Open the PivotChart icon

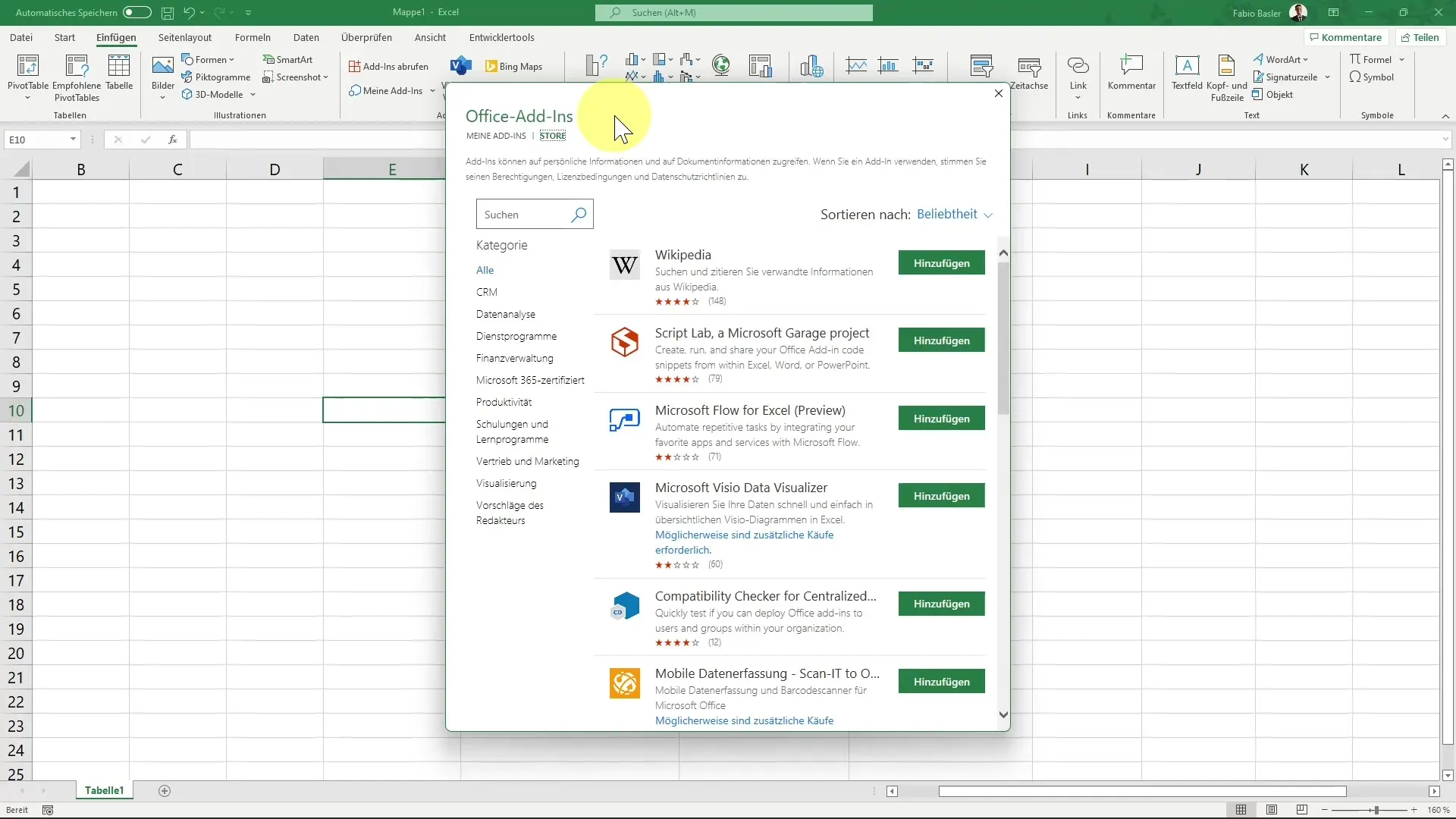click(760, 65)
